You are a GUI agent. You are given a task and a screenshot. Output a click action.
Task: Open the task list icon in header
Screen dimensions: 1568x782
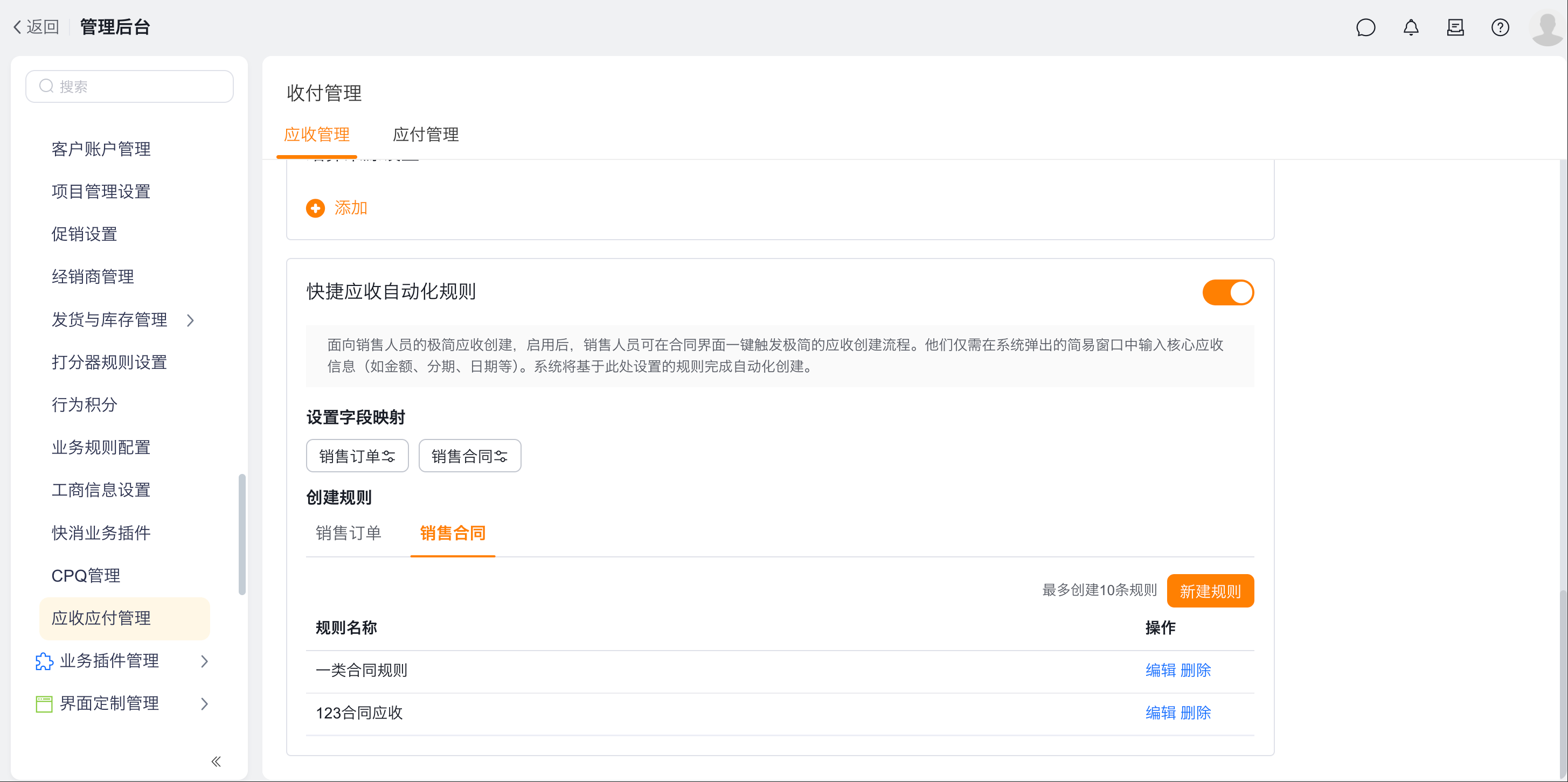pyautogui.click(x=1455, y=27)
